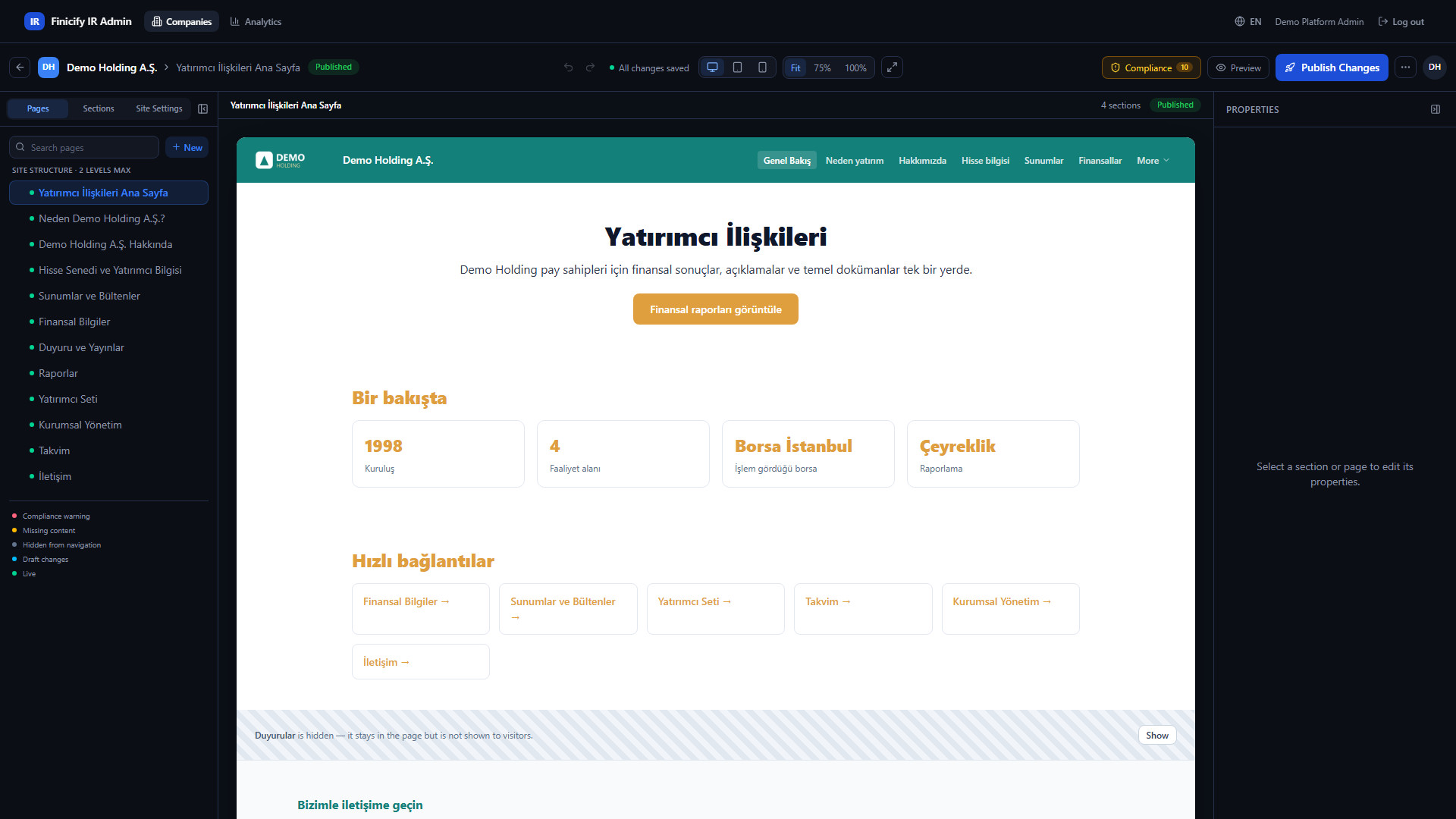
Task: Collapse the Properties panel
Action: [1436, 109]
